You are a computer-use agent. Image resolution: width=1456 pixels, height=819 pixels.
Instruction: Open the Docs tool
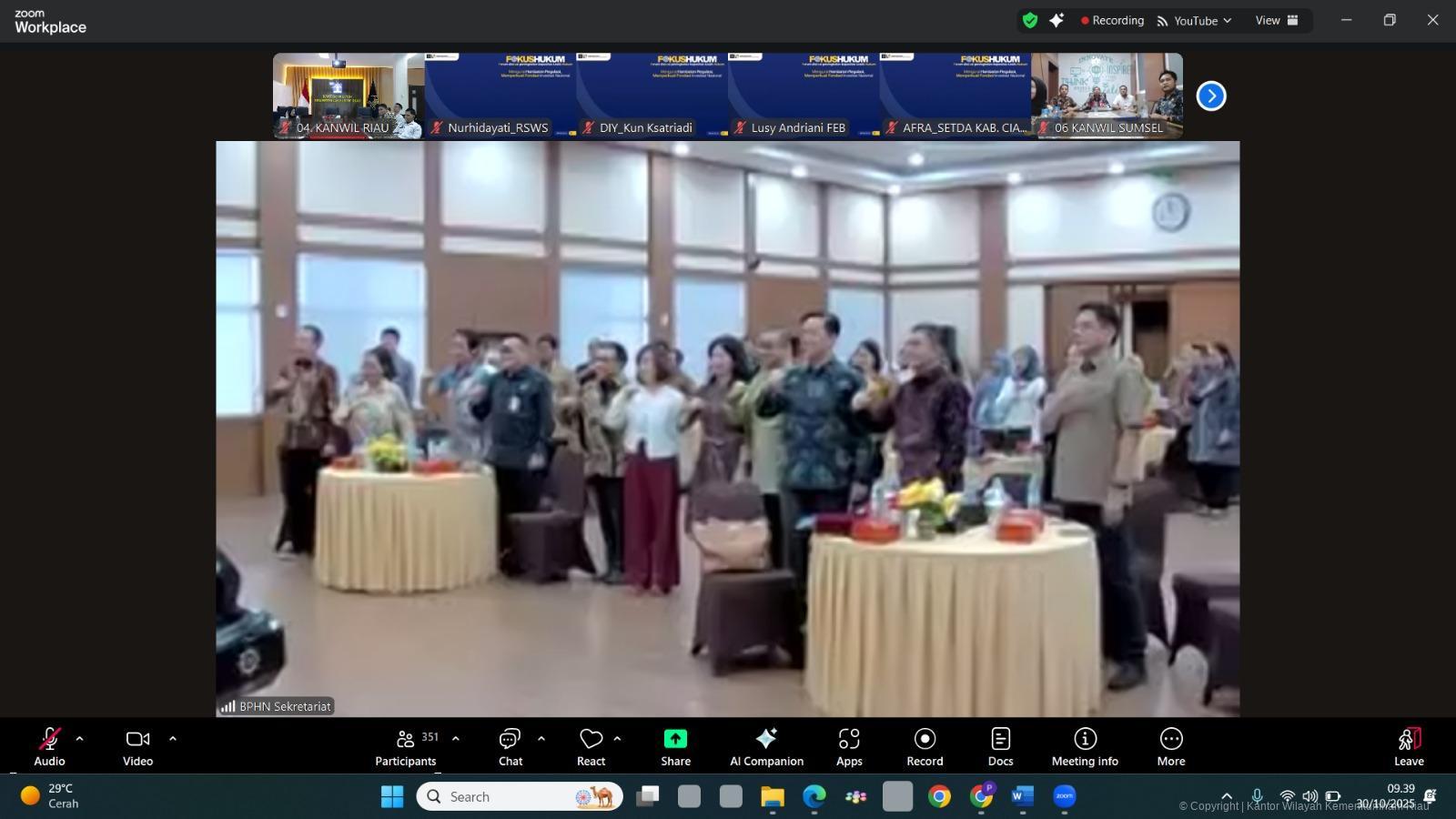[x=1000, y=746]
